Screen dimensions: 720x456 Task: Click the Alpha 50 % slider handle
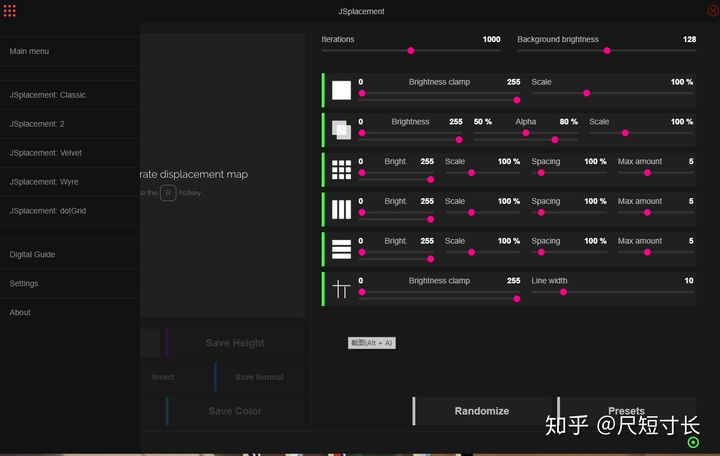526,133
